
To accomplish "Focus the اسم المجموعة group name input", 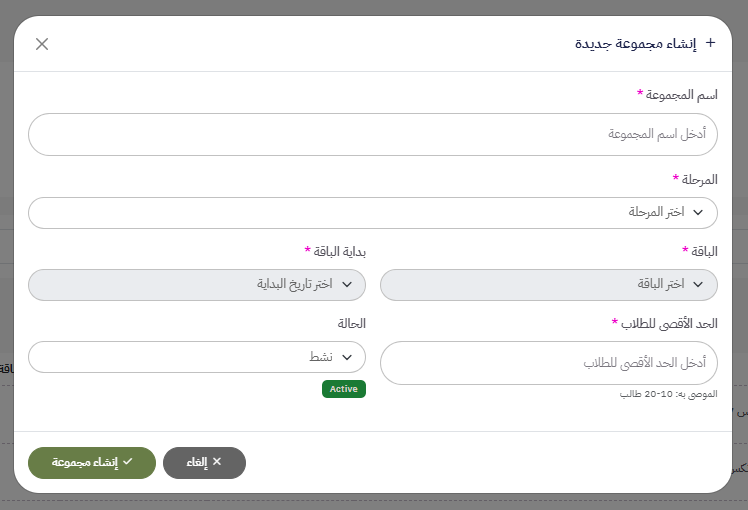I will coord(373,134).
